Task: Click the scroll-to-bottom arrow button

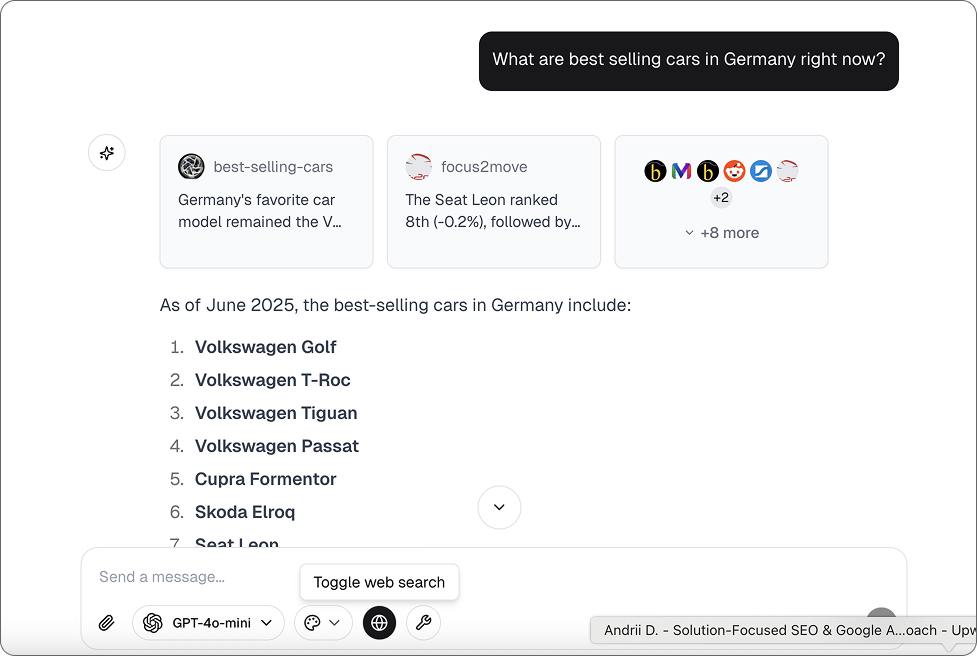Action: click(500, 507)
